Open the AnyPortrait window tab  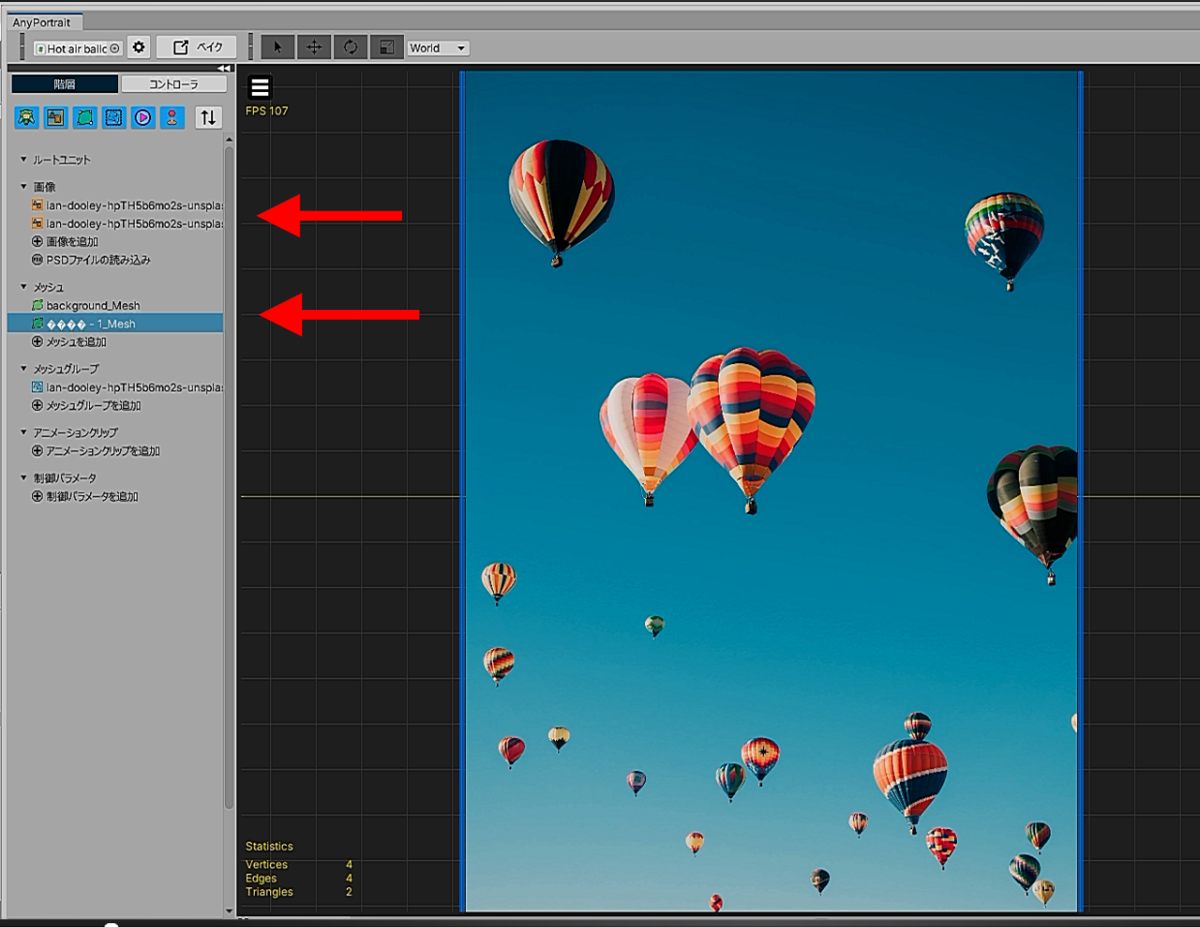click(41, 22)
